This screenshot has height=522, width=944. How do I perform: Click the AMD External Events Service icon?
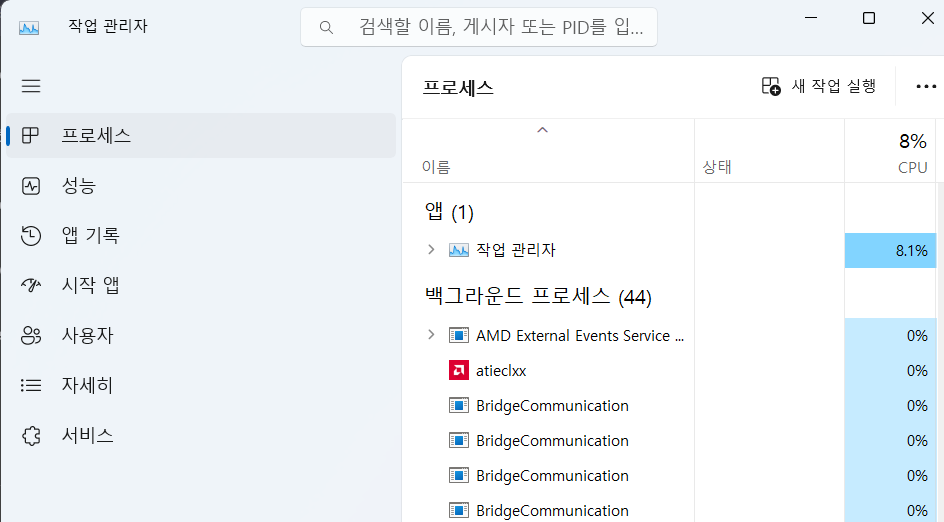coord(459,335)
